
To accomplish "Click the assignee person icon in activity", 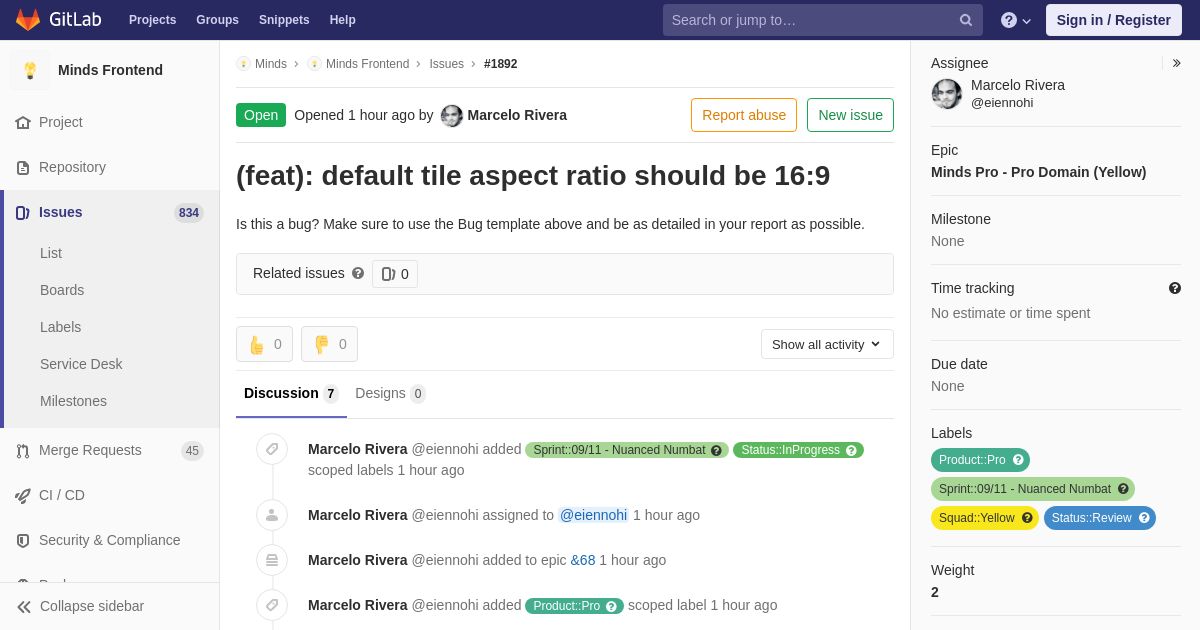I will (x=272, y=515).
